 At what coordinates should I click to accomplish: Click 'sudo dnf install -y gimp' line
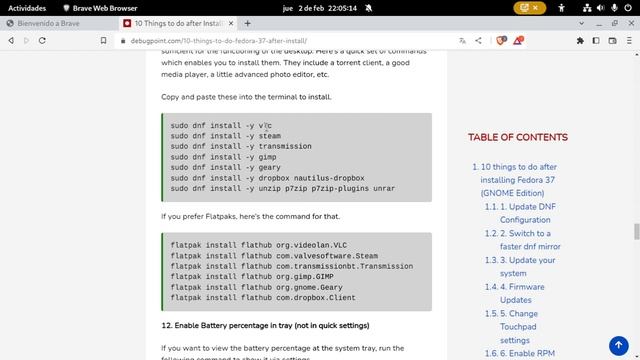click(x=223, y=157)
